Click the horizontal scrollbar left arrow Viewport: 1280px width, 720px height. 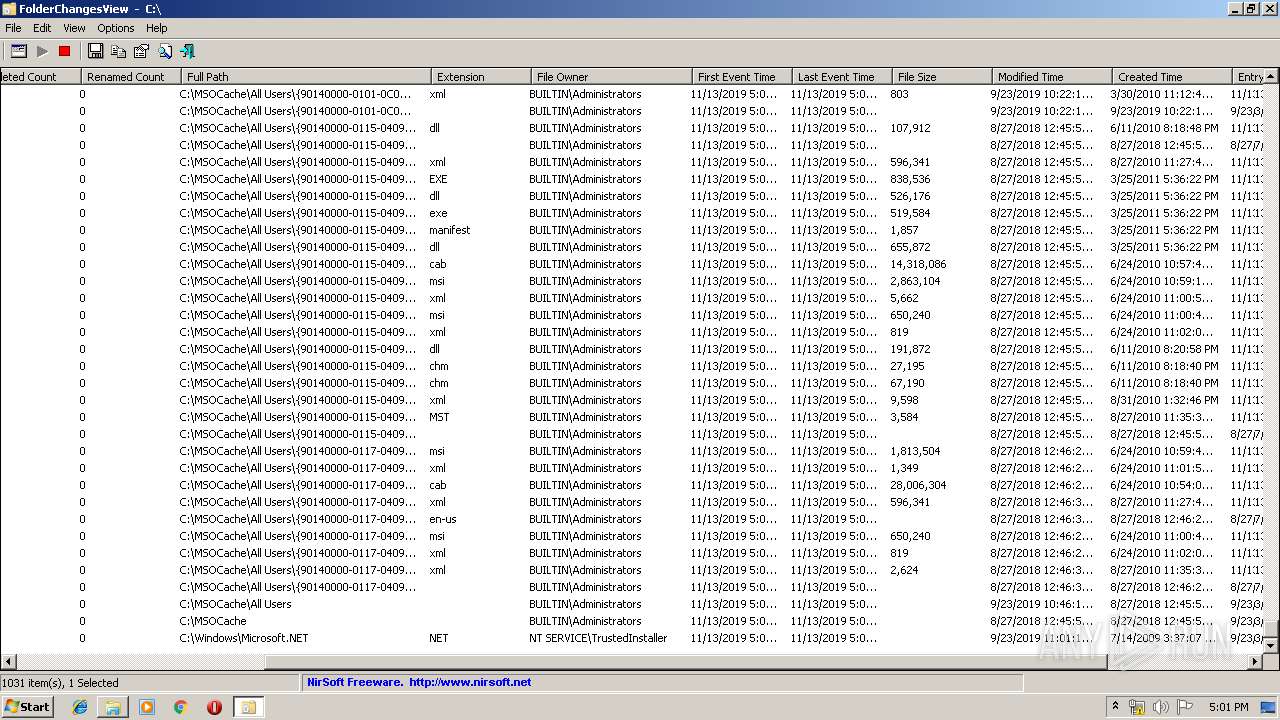click(8, 661)
